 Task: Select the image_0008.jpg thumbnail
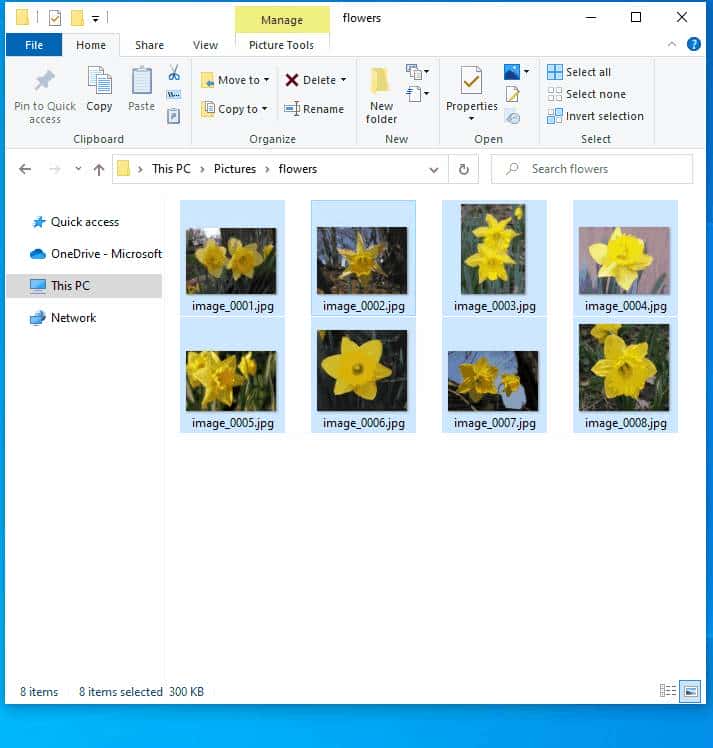click(625, 375)
